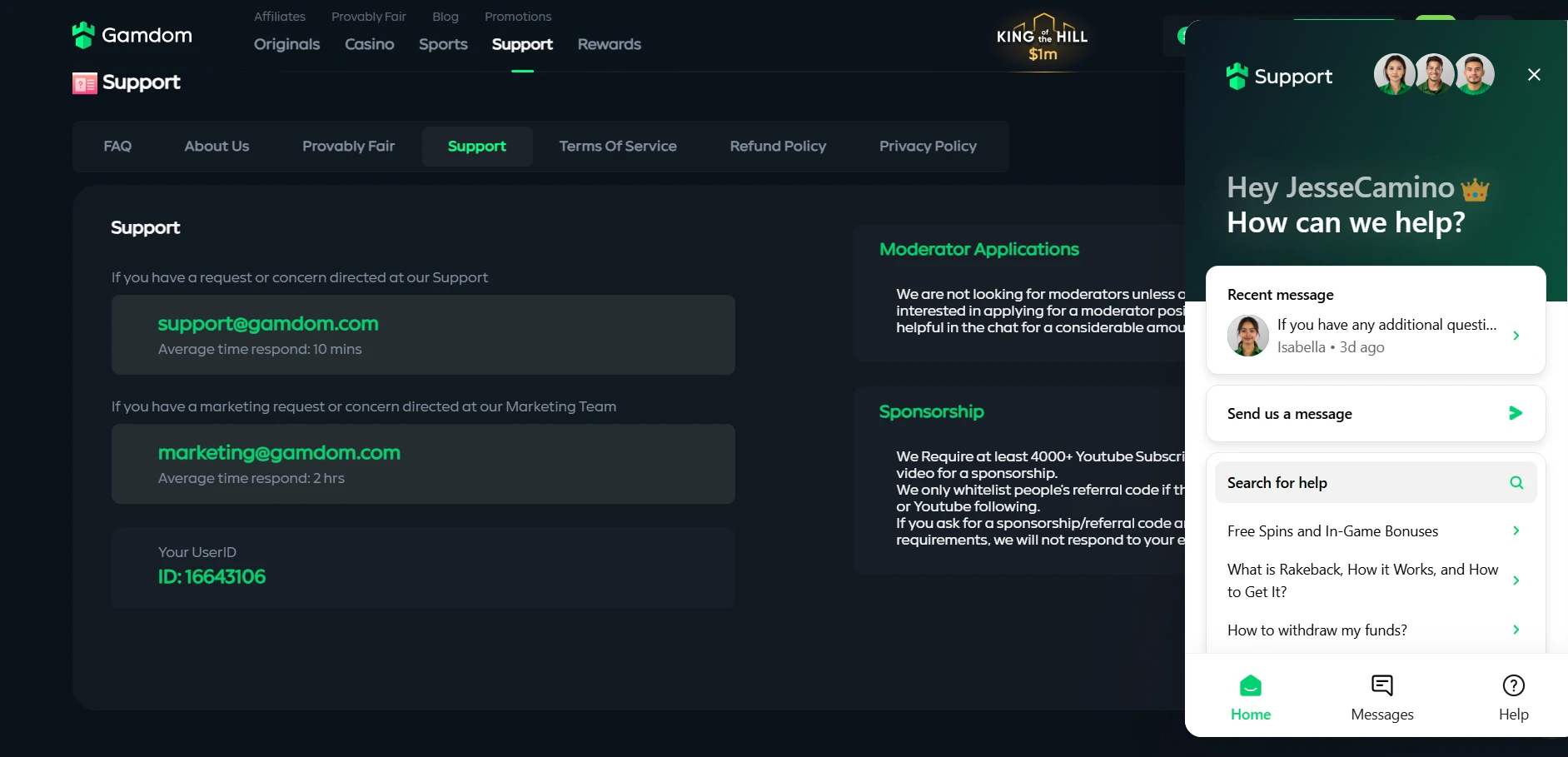Image resolution: width=1568 pixels, height=757 pixels.
Task: Open the Originals menu
Action: [x=286, y=44]
